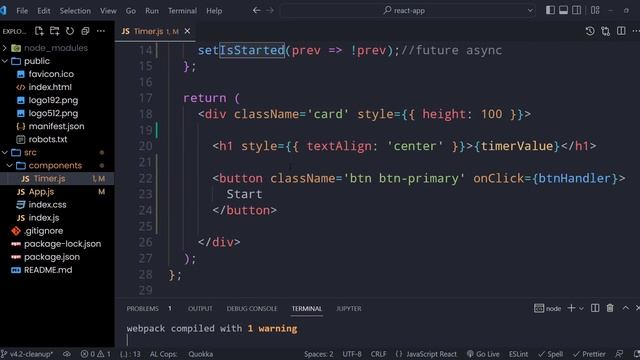The height and width of the screenshot is (360, 640).
Task: Go forward in navigation history
Action: click(270, 11)
